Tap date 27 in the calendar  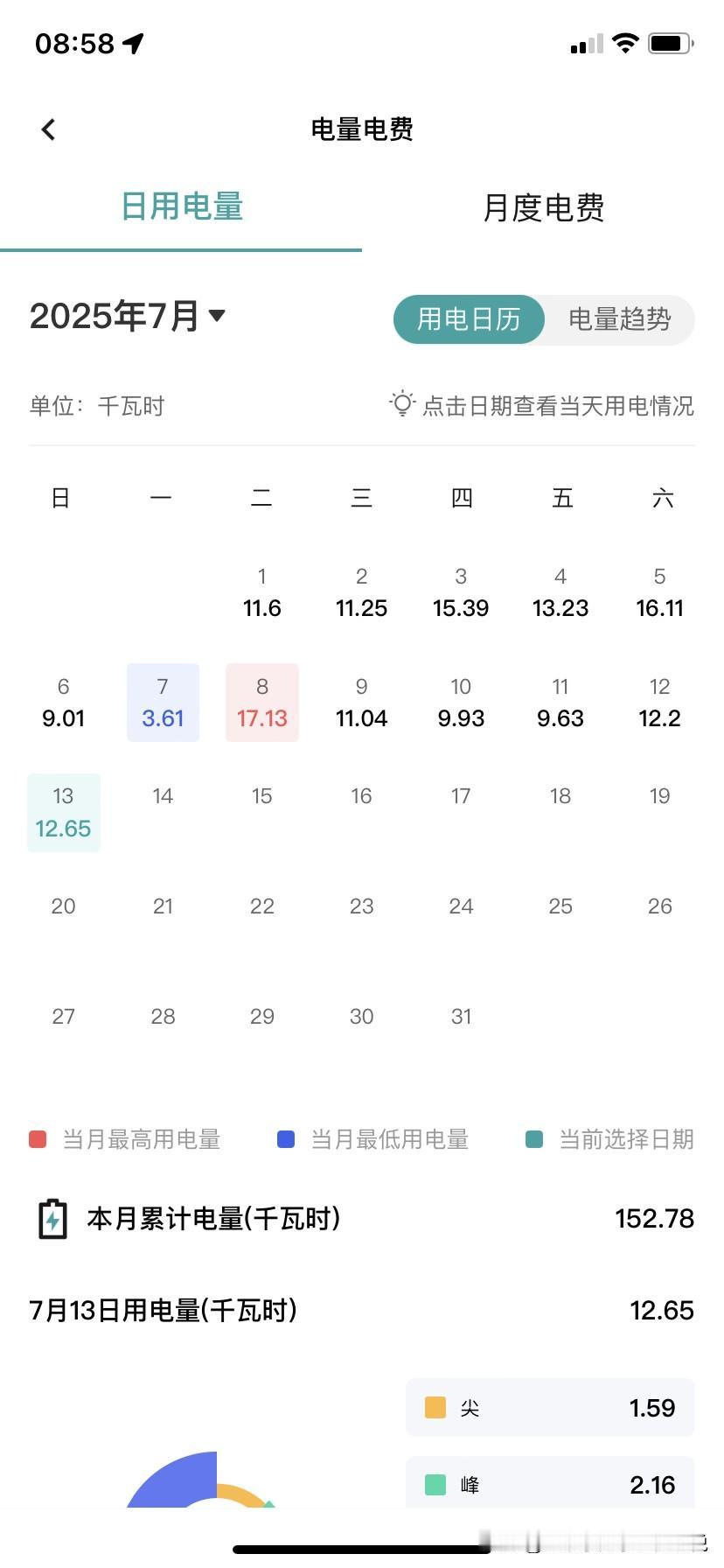(x=63, y=1017)
